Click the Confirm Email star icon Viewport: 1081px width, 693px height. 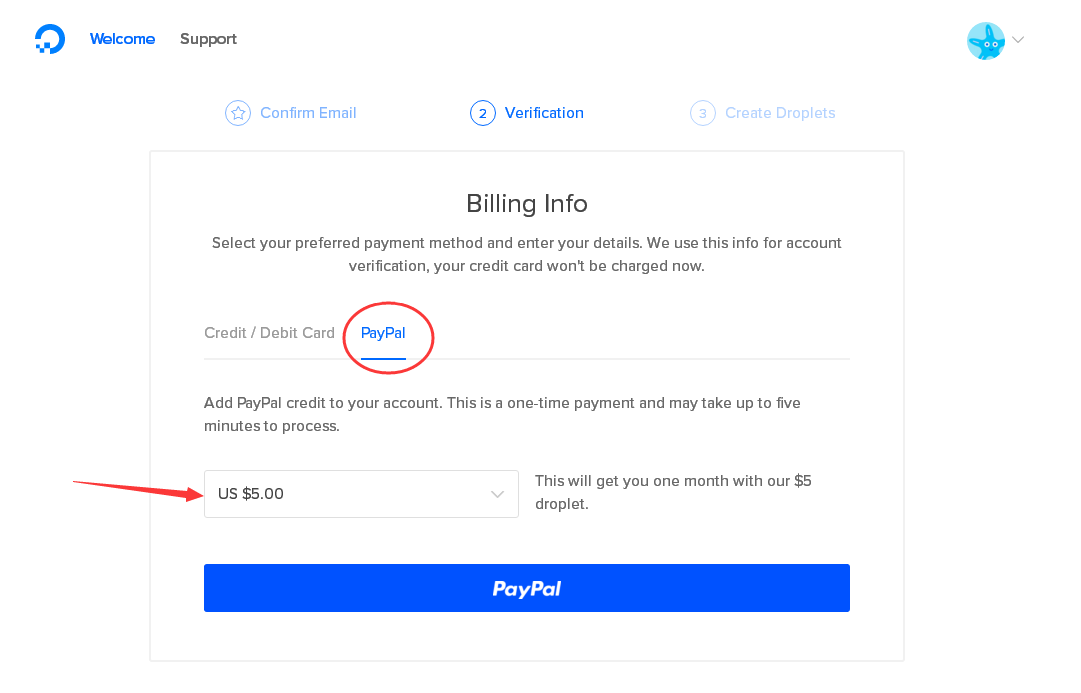pos(238,113)
